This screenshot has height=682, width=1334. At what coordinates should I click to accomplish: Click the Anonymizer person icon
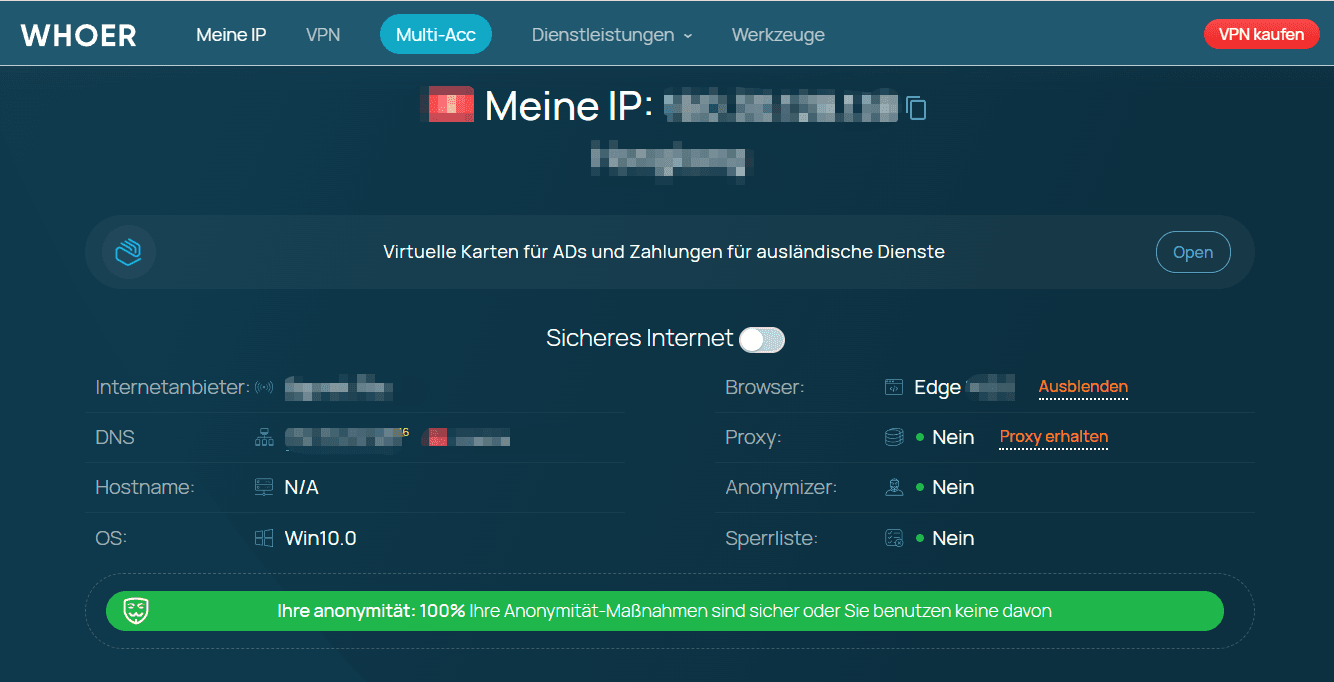[894, 487]
